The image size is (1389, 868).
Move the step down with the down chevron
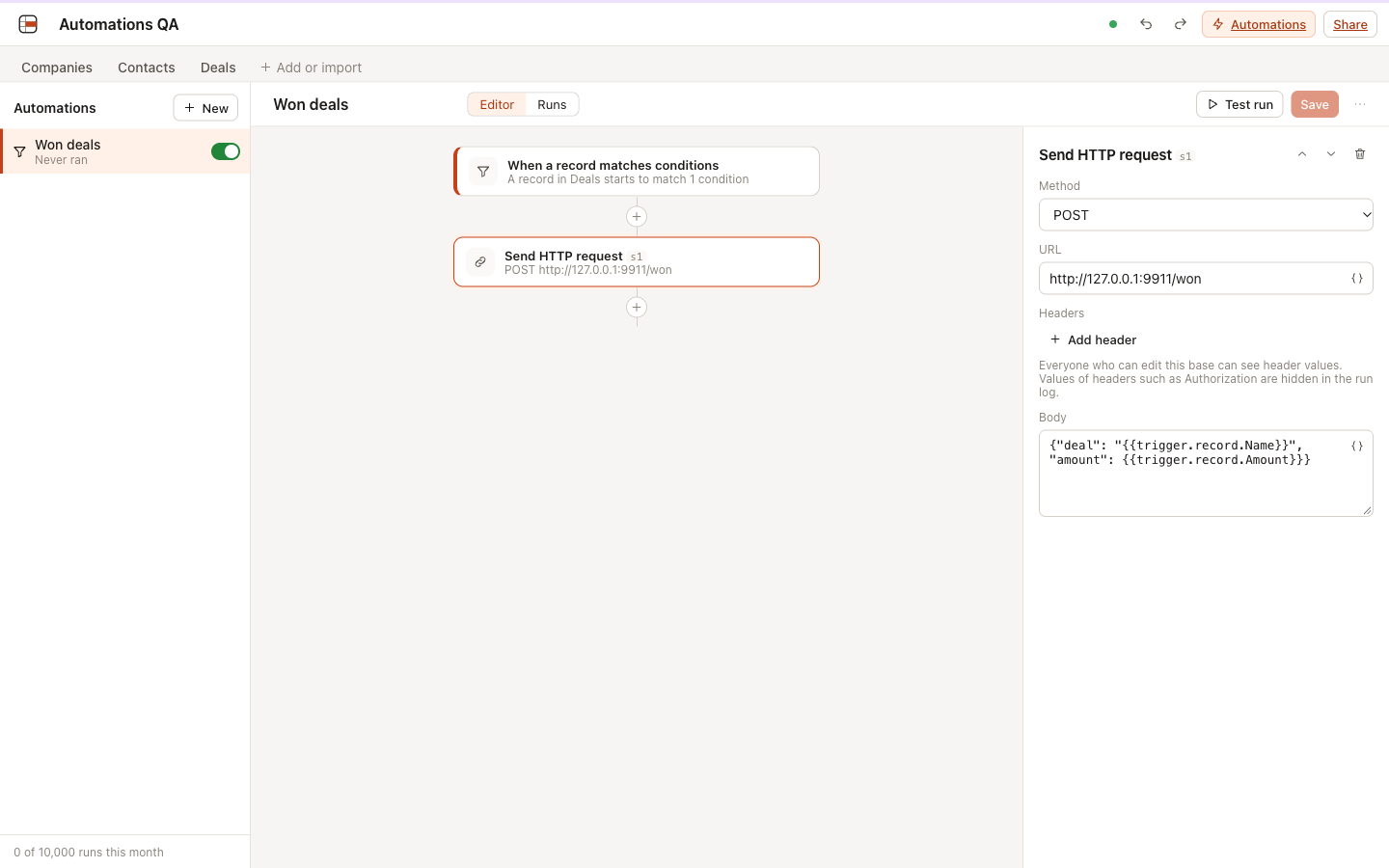(x=1331, y=154)
